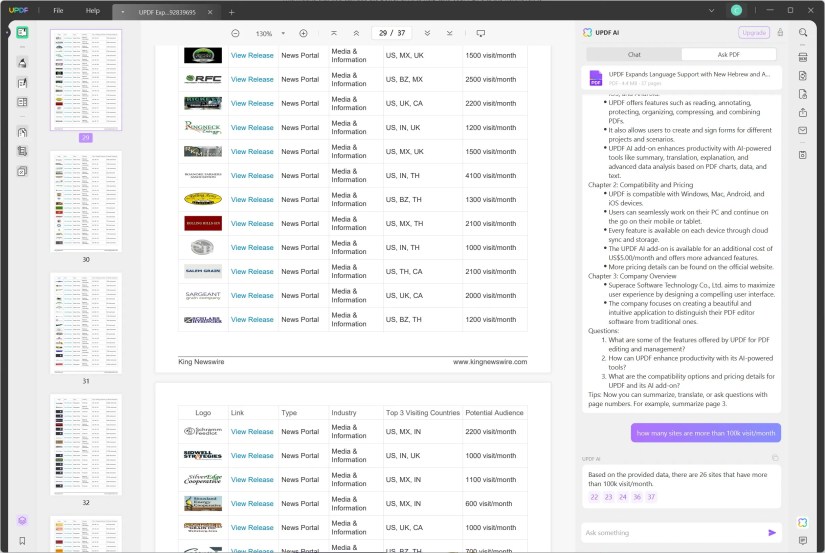Copy the UPDF AI answer
This screenshot has height=553, width=825.
[x=775, y=458]
